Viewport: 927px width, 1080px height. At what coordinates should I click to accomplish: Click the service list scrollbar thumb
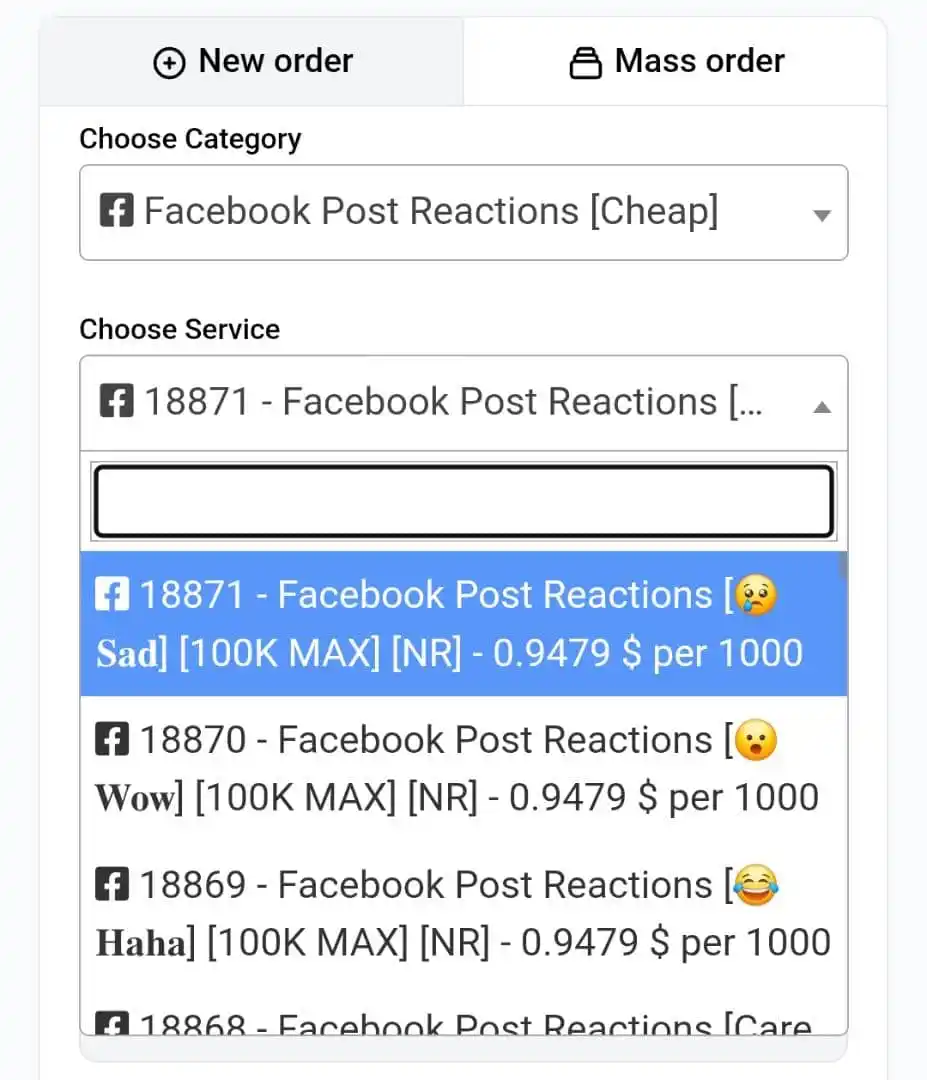(843, 567)
